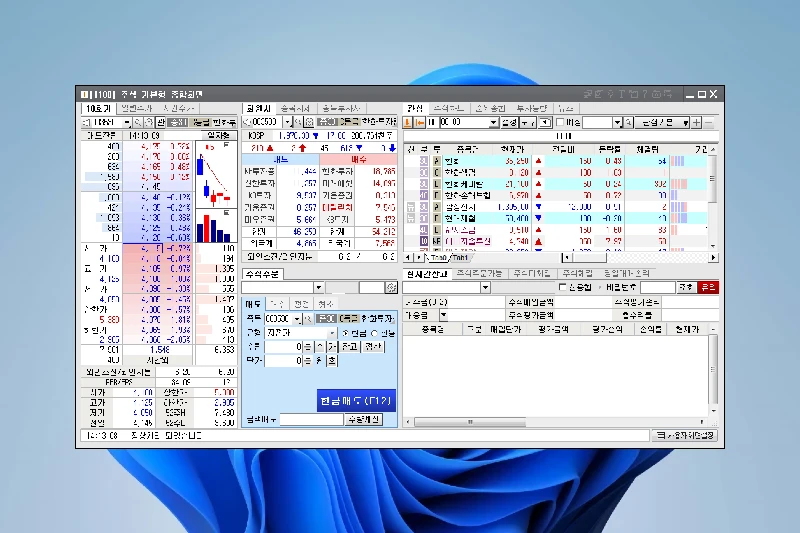Tick the checkbox in the watchlist toolbar
800x533 pixels.
click(x=560, y=122)
